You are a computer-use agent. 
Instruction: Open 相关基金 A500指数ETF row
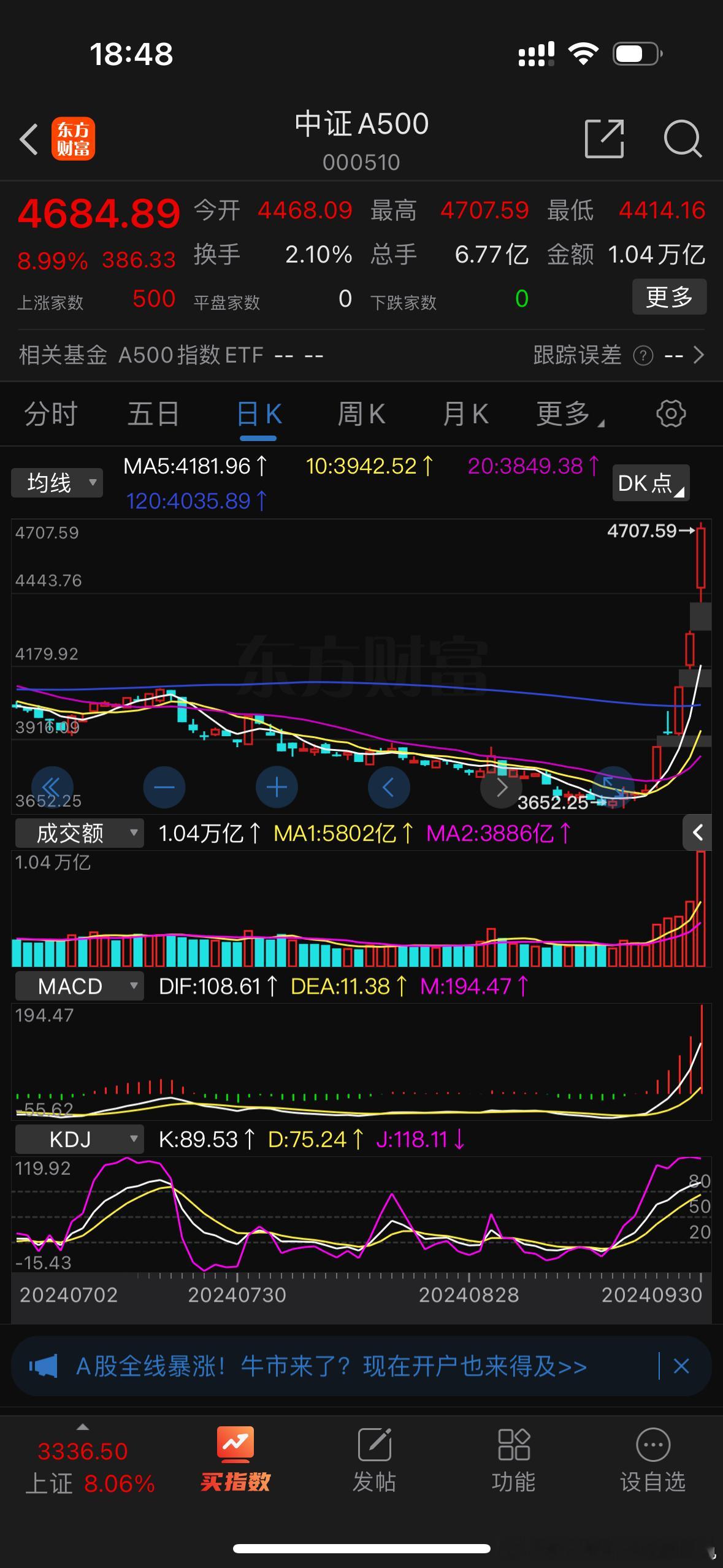click(171, 355)
